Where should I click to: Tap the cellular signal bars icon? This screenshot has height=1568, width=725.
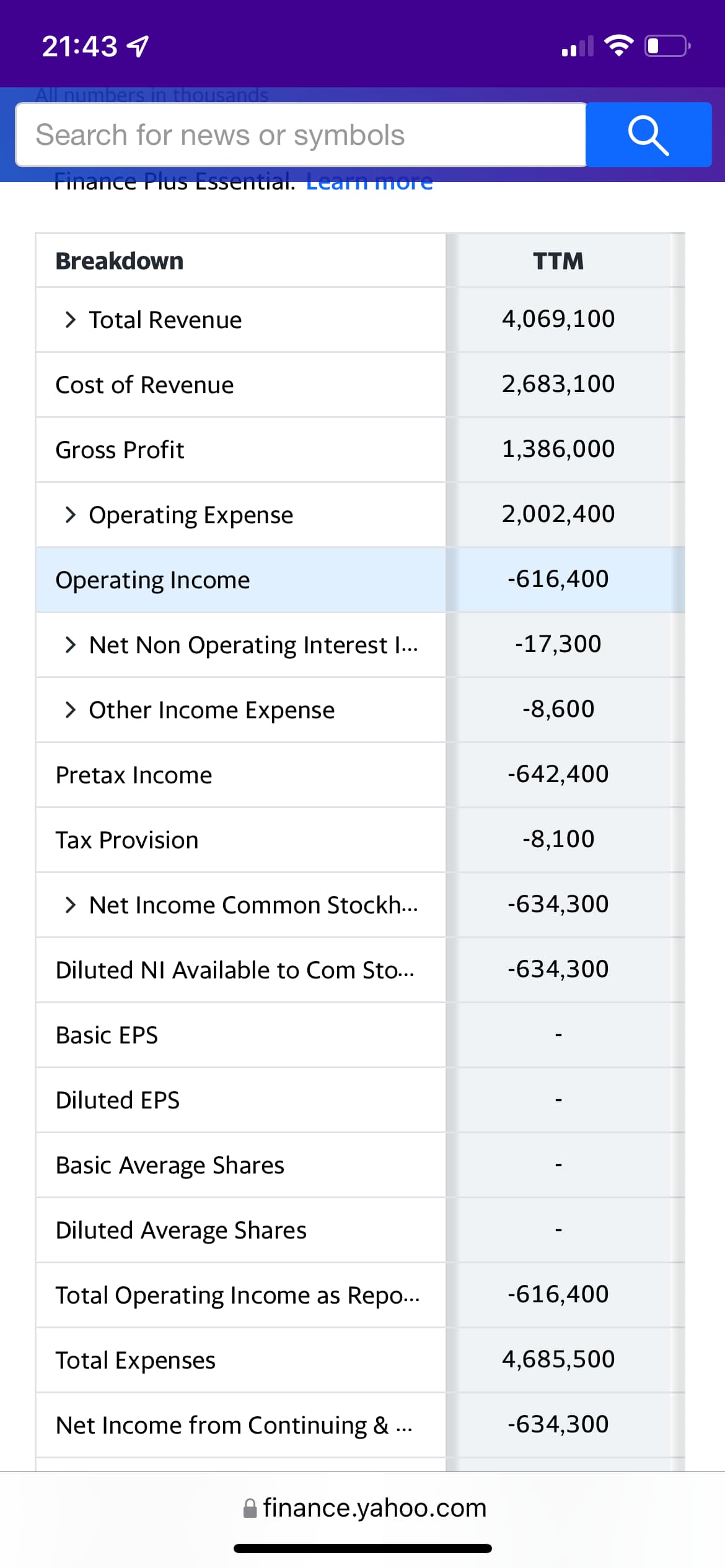click(578, 46)
